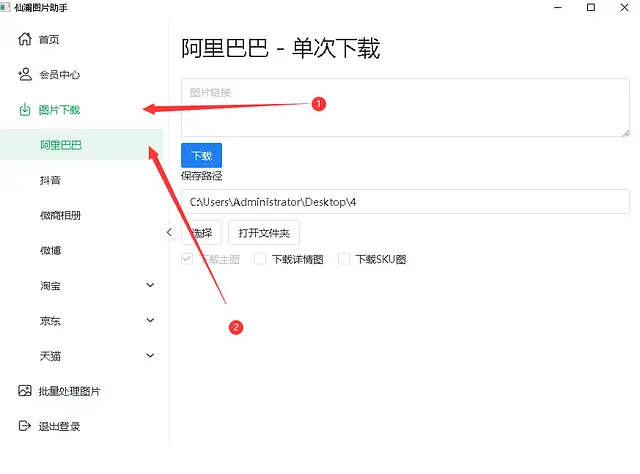Open the 会员中心 menu item

[82, 74]
